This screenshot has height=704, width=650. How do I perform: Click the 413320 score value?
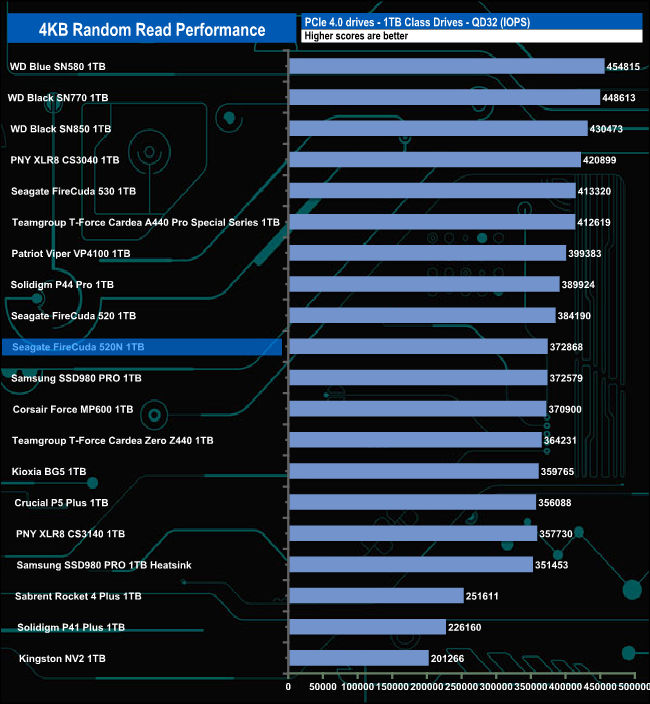pyautogui.click(x=594, y=191)
